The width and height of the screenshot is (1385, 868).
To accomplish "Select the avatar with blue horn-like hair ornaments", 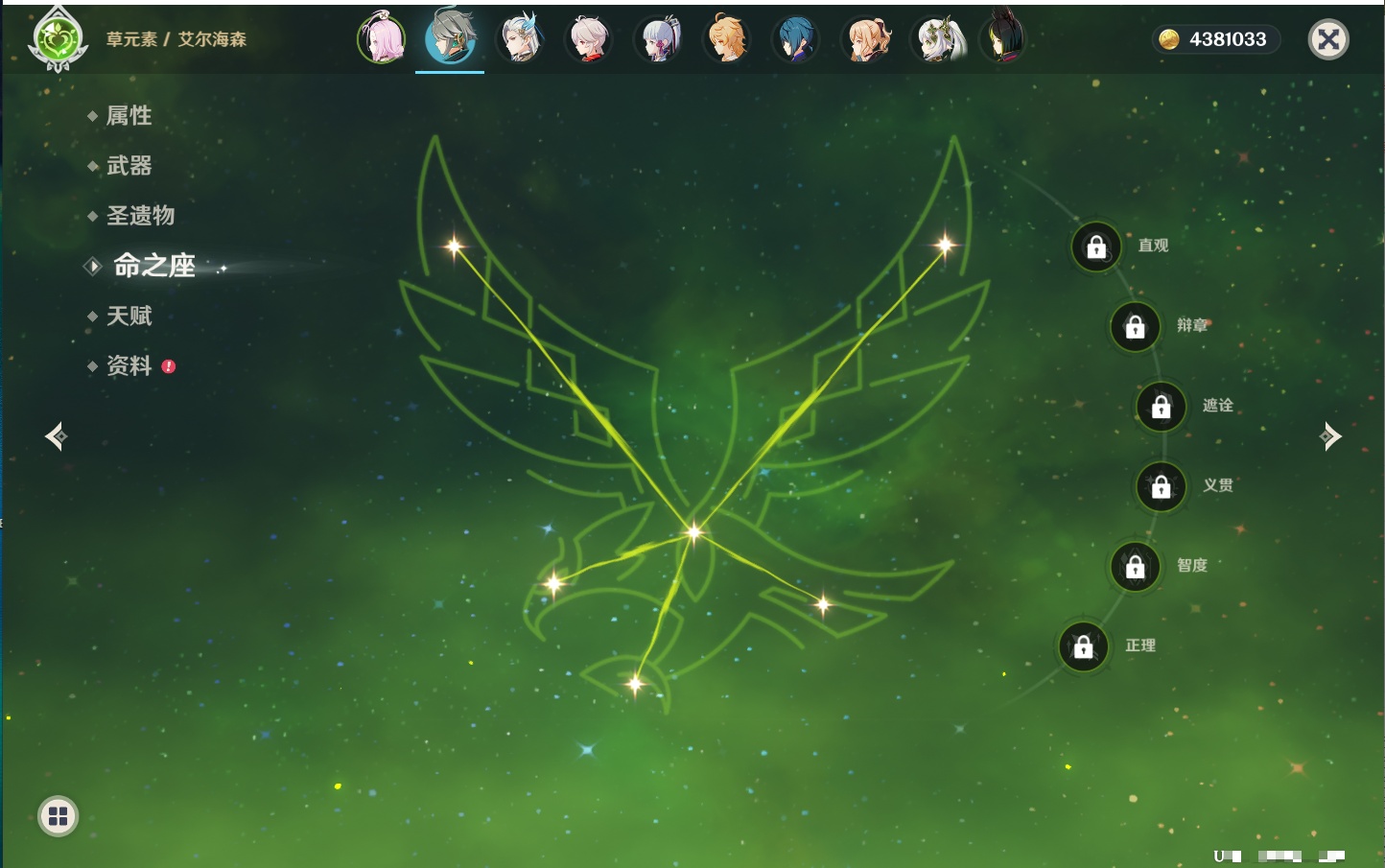I will click(520, 38).
